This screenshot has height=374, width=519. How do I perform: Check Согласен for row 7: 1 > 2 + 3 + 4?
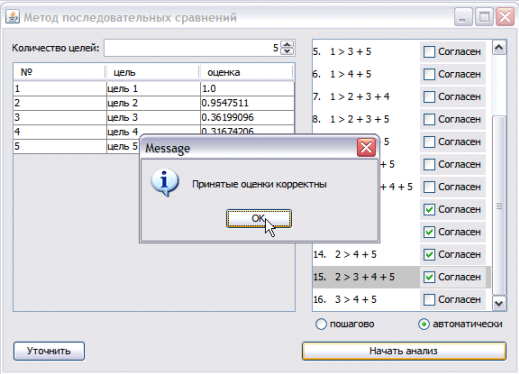[x=429, y=97]
